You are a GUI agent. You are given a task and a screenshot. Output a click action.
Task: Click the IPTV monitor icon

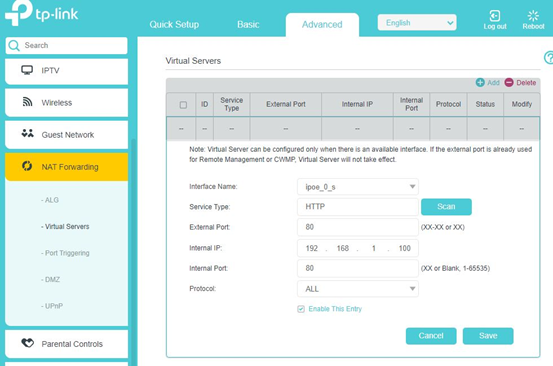pyautogui.click(x=27, y=70)
